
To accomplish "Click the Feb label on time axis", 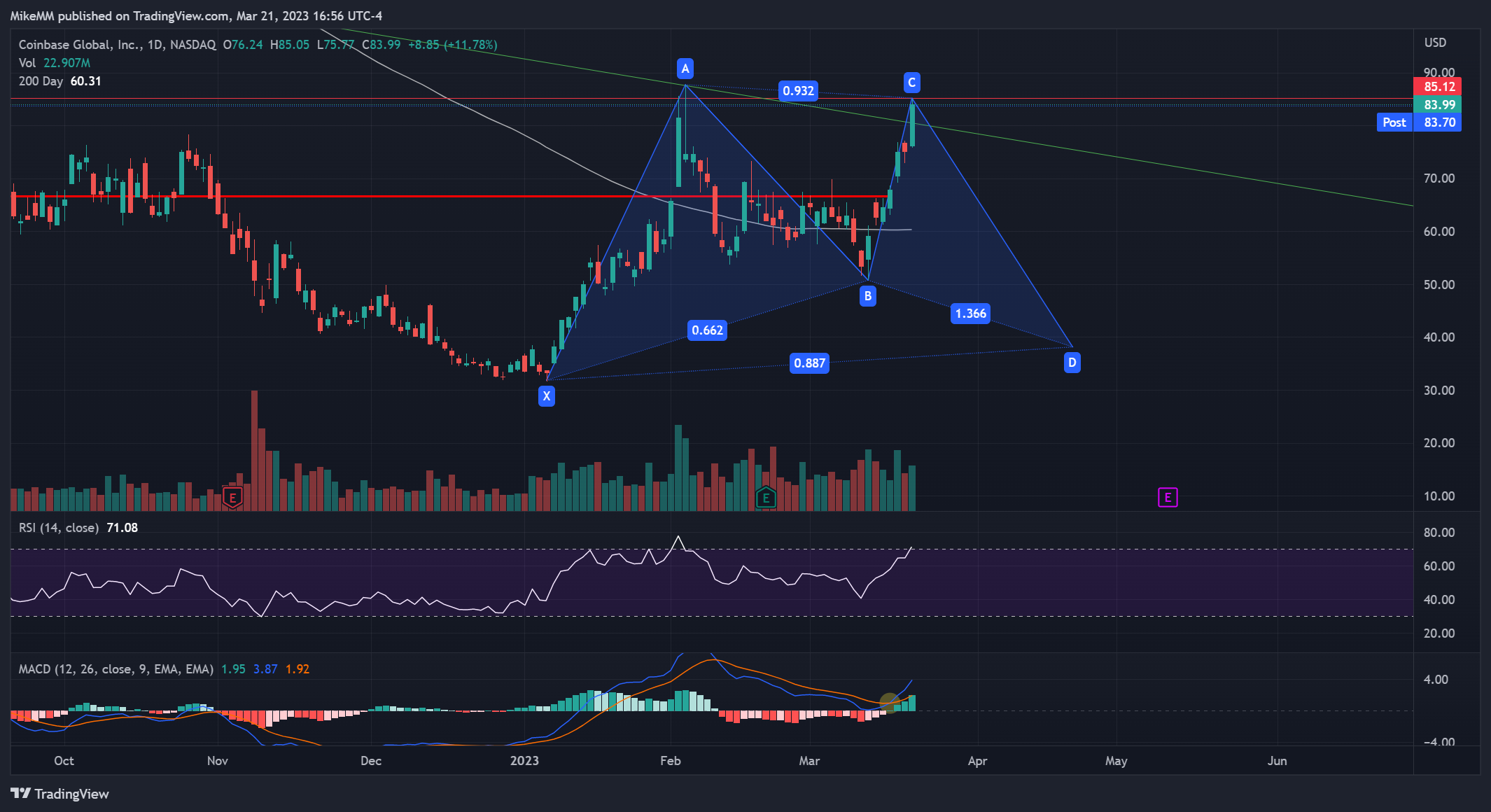I will pyautogui.click(x=670, y=761).
